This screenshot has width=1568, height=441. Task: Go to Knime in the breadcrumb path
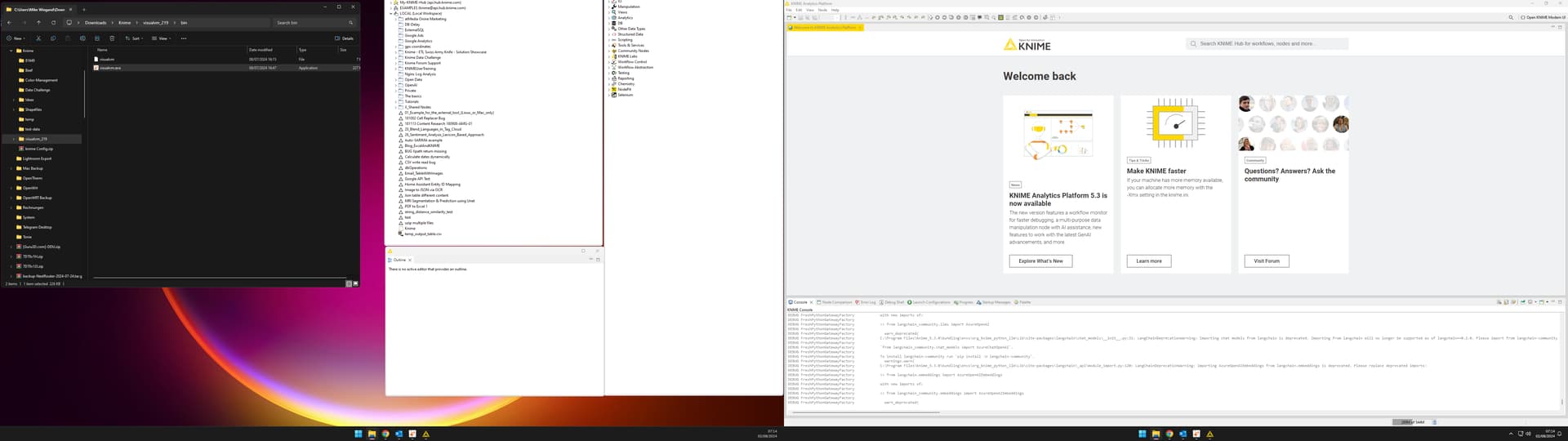pos(124,23)
